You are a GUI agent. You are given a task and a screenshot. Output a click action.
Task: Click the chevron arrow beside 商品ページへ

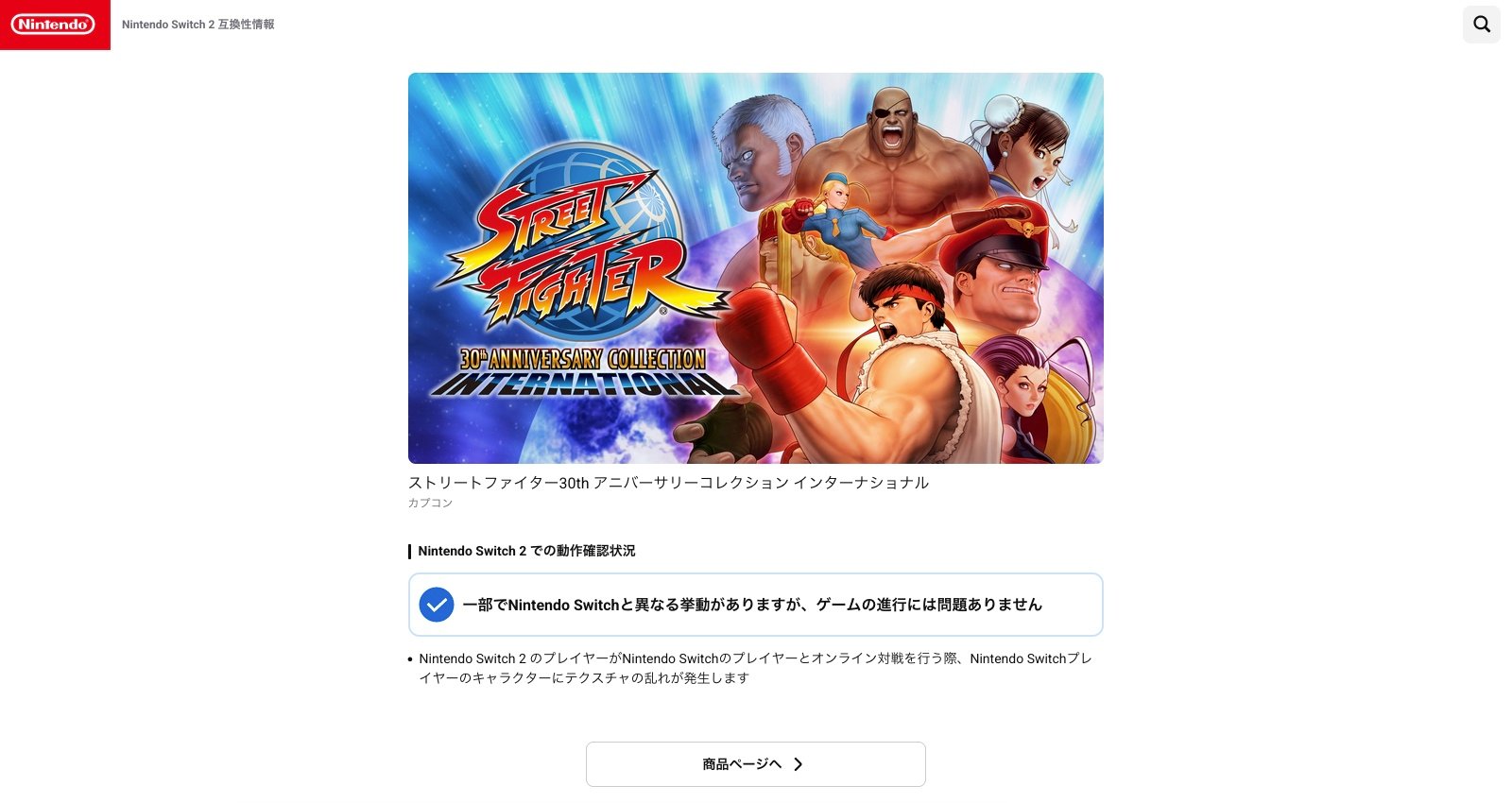[799, 764]
